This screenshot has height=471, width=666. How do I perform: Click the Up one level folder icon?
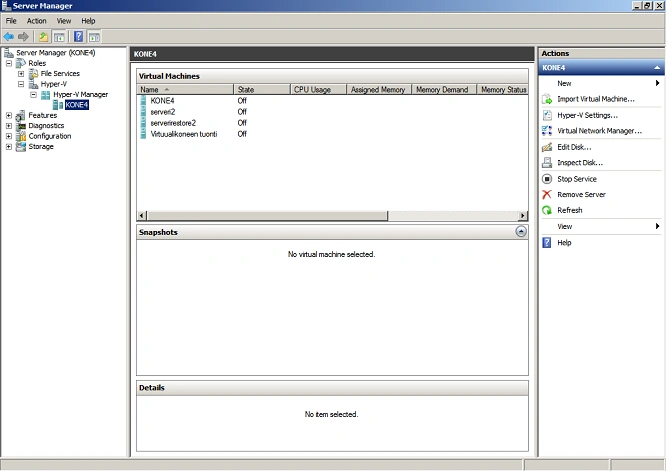click(x=43, y=37)
